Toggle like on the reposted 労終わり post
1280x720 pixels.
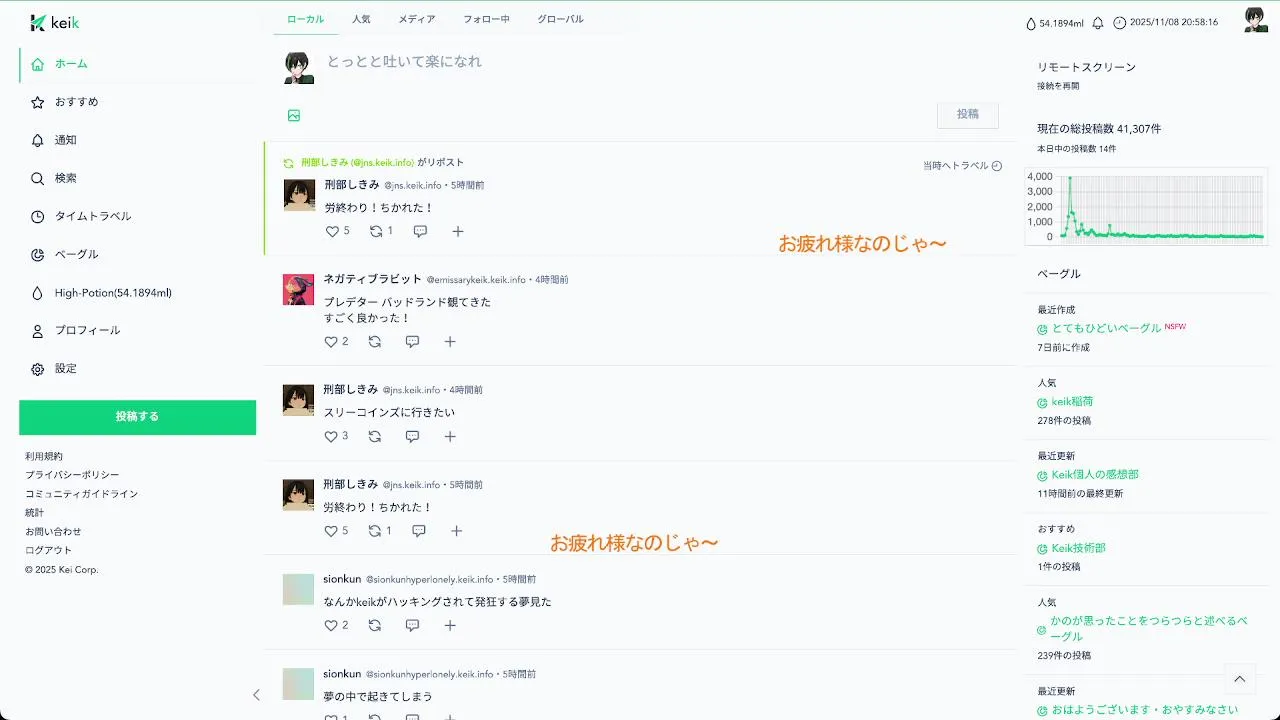(x=332, y=231)
